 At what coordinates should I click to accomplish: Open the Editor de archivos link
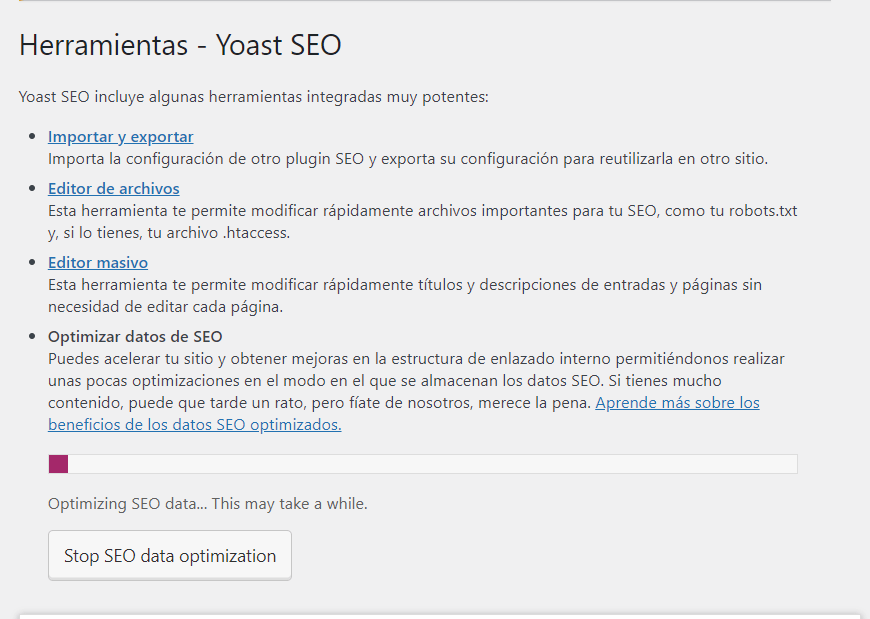114,189
